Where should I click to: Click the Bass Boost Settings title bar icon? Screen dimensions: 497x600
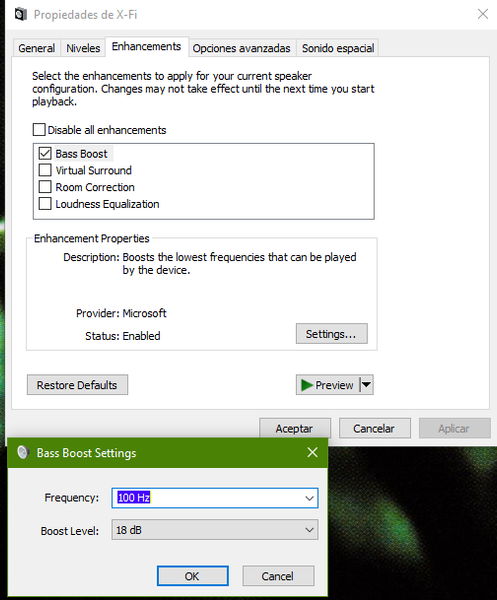(x=23, y=452)
